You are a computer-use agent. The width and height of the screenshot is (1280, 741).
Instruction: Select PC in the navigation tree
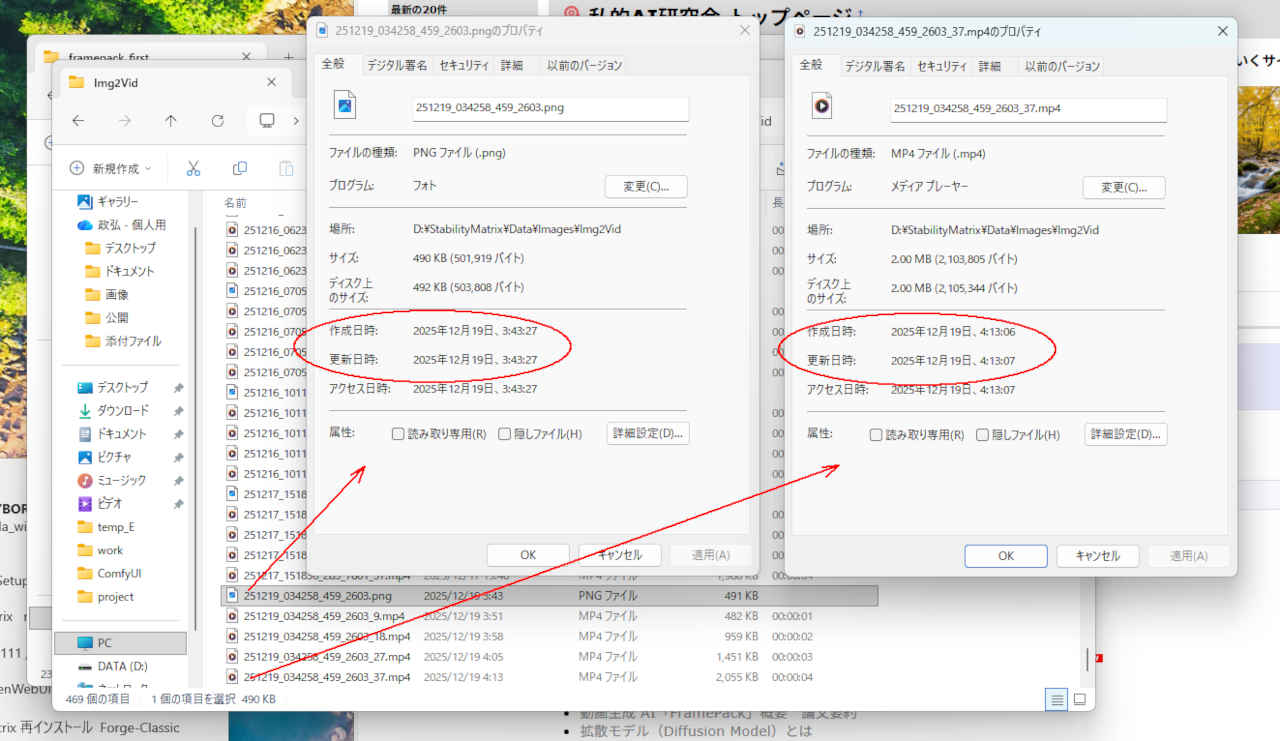(105, 643)
